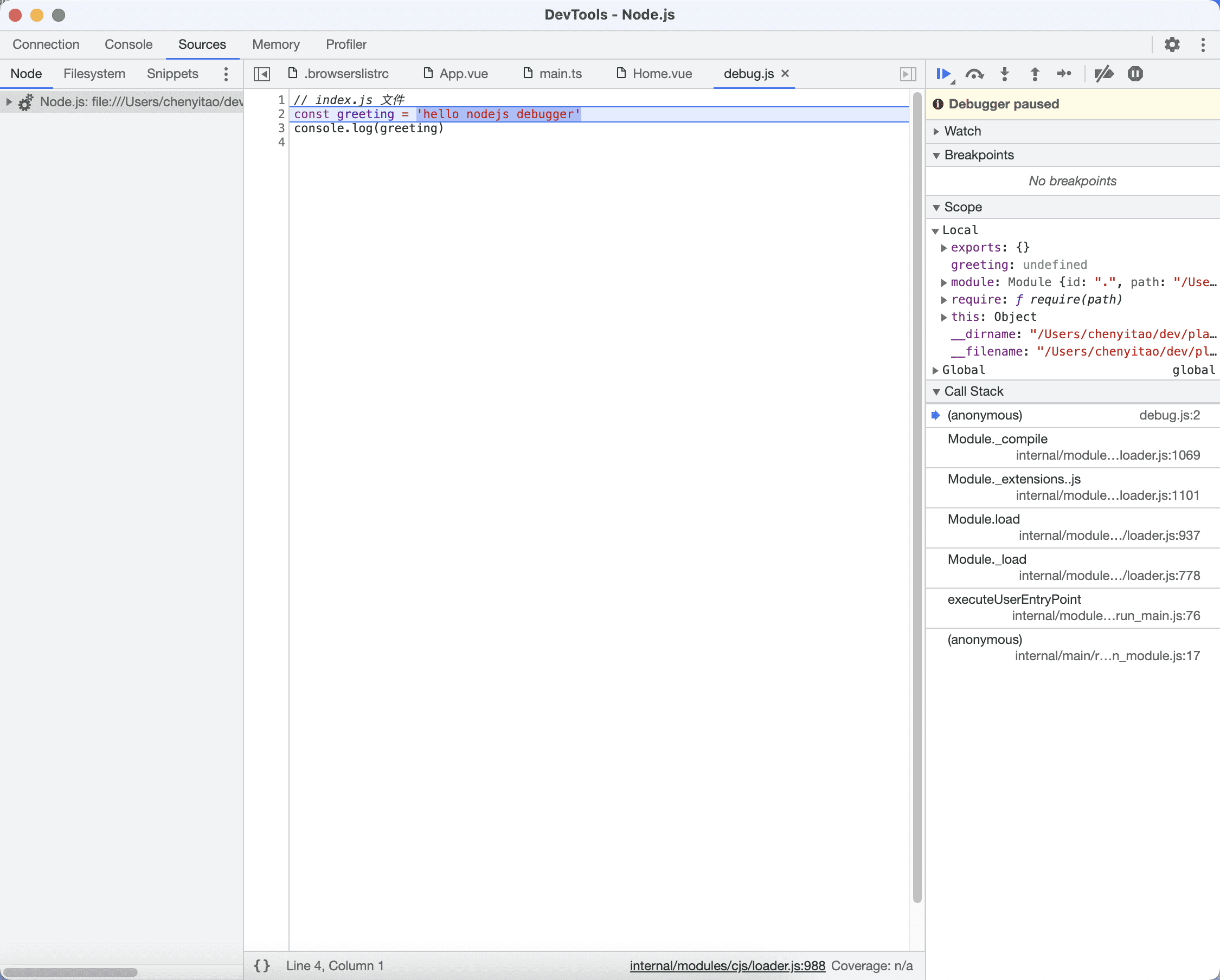The width and height of the screenshot is (1220, 980).
Task: Select (anonymous) run_main_module.js:17 call frame
Action: (1073, 648)
